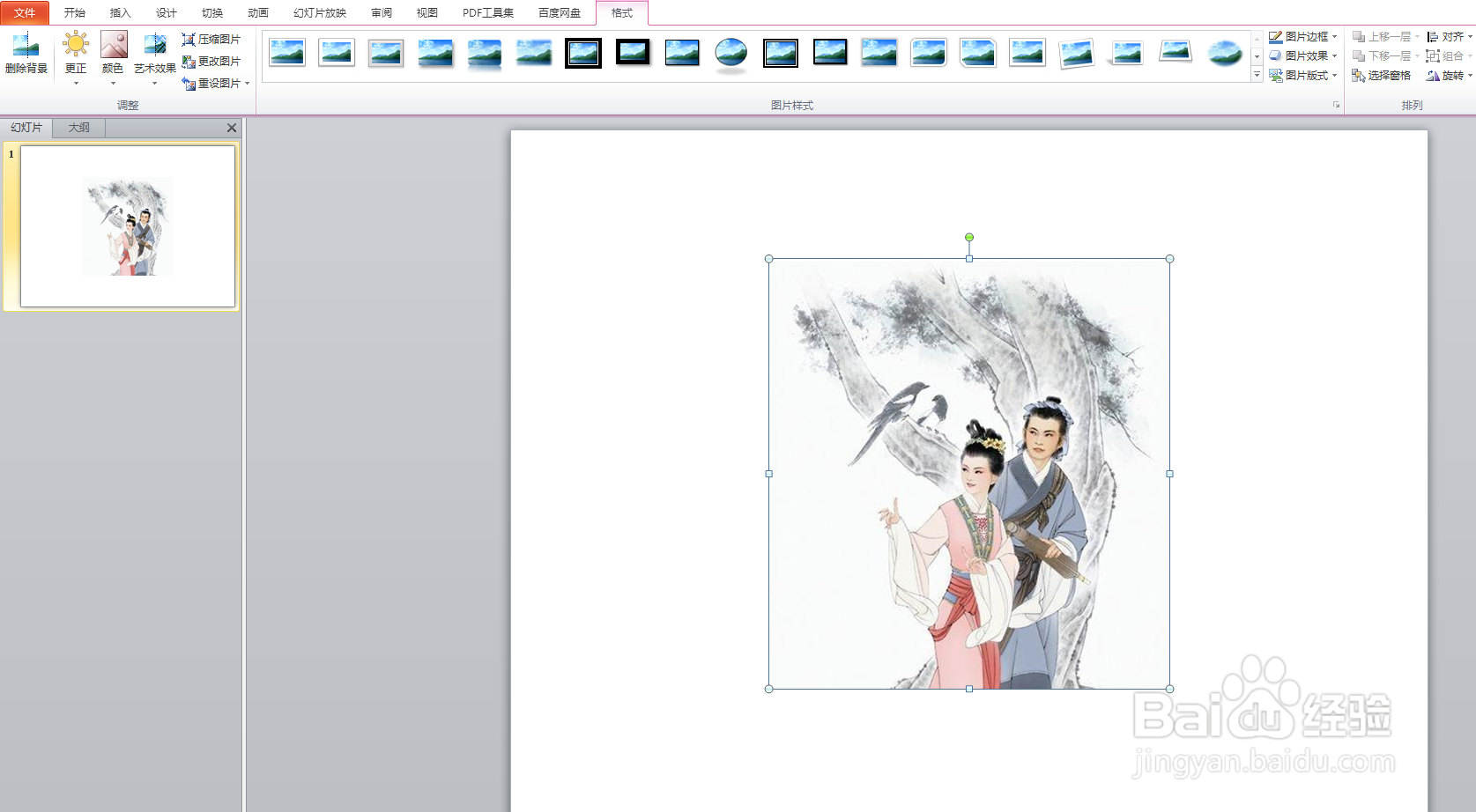Apply the sixth picture style soft edge
Screen dimensions: 1476x812
pyautogui.click(x=534, y=53)
